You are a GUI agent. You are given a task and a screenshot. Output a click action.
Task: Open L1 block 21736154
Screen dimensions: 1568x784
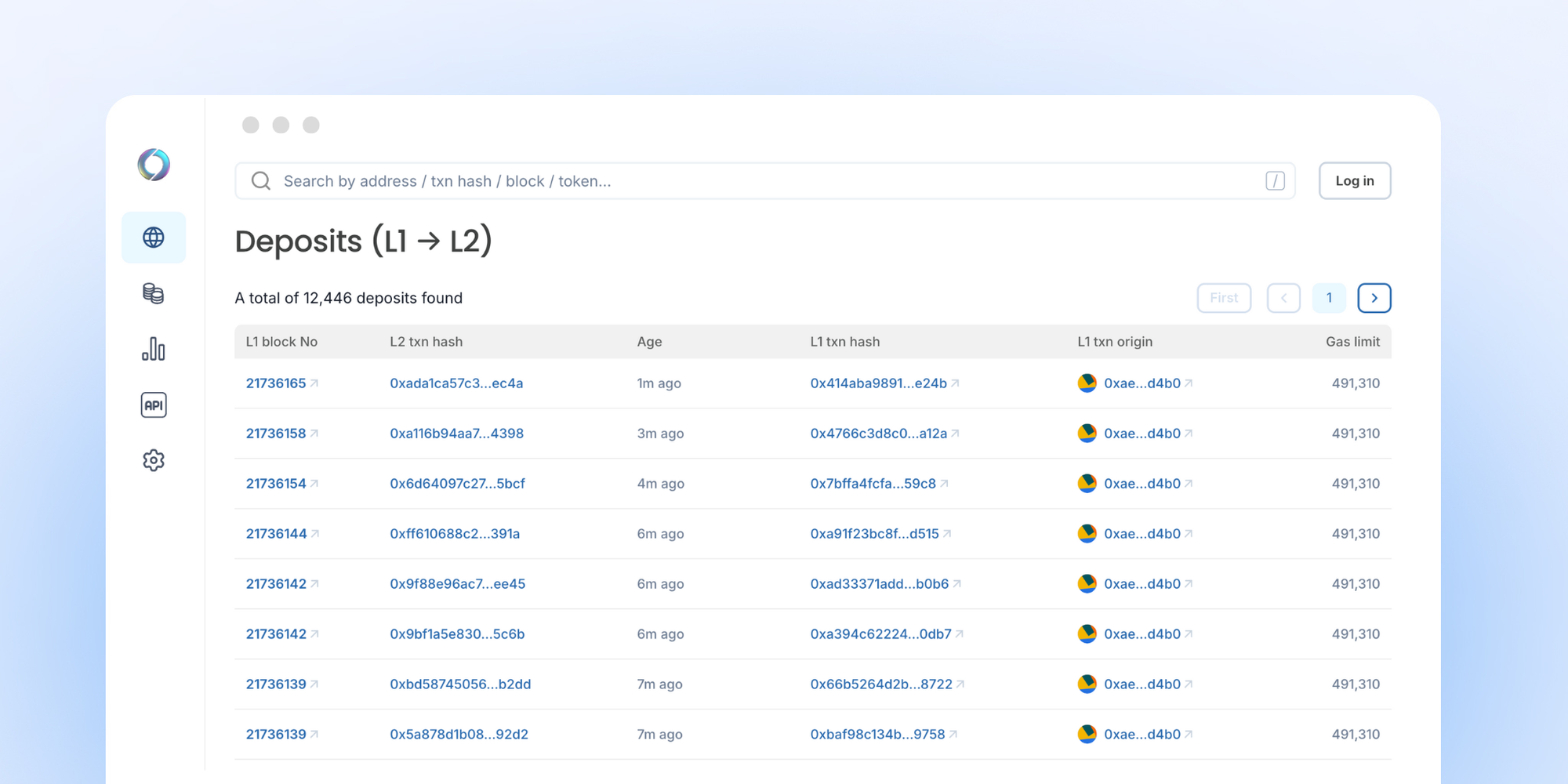coord(276,484)
